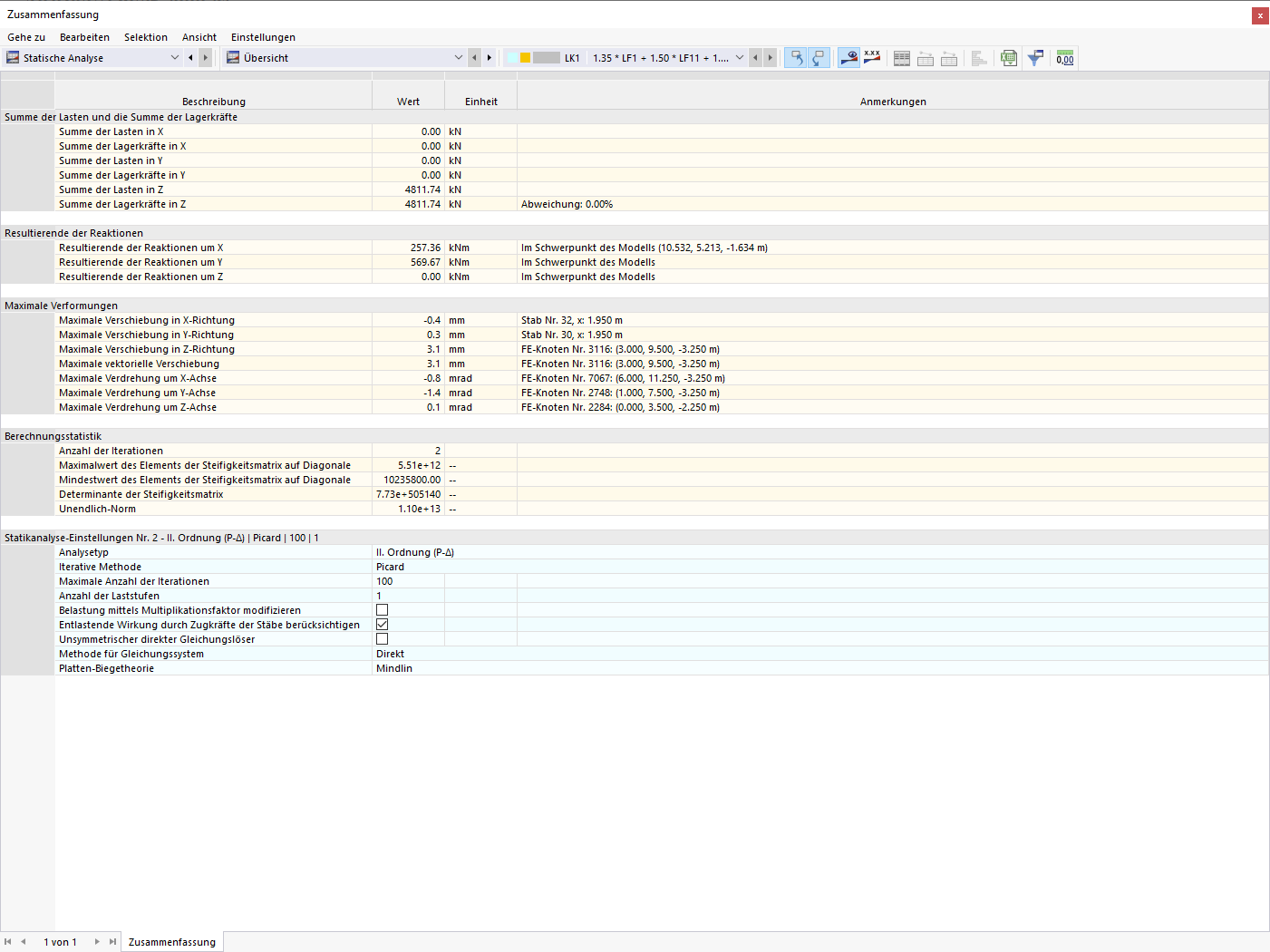Click the 'Maximale Verformungen' section header
The height and width of the screenshot is (952, 1270).
(x=61, y=306)
